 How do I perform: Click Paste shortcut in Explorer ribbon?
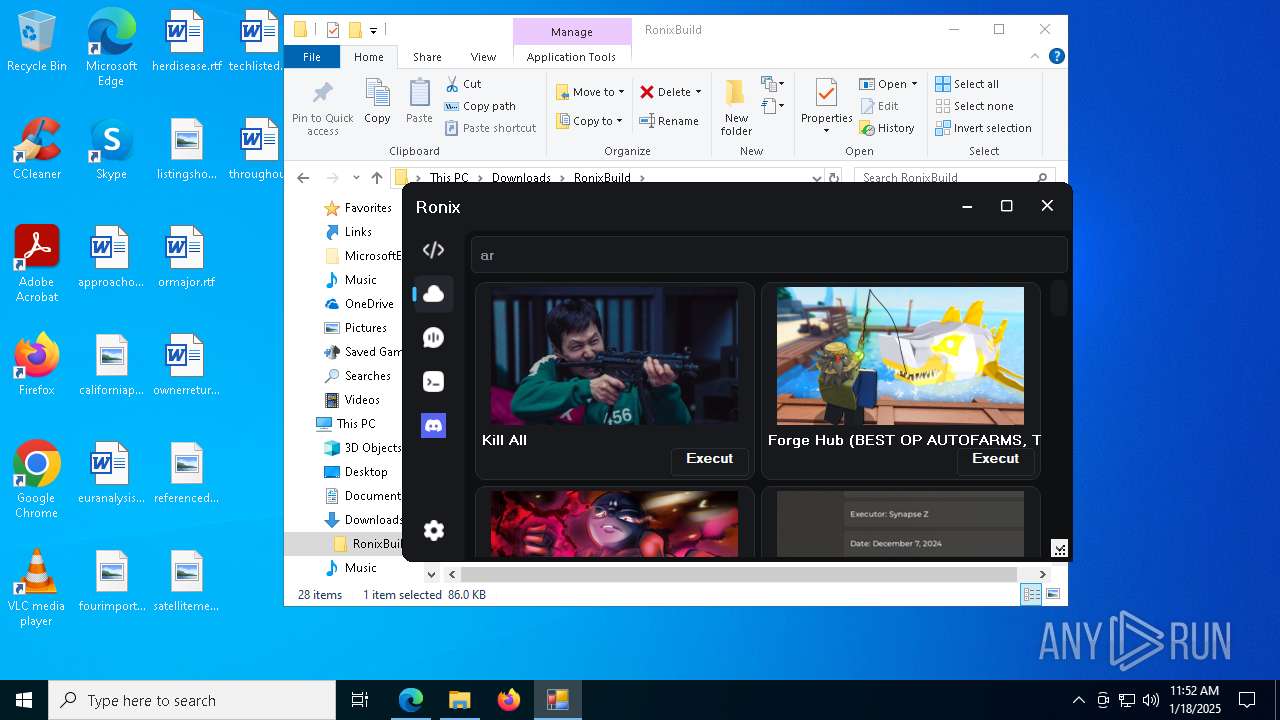491,128
